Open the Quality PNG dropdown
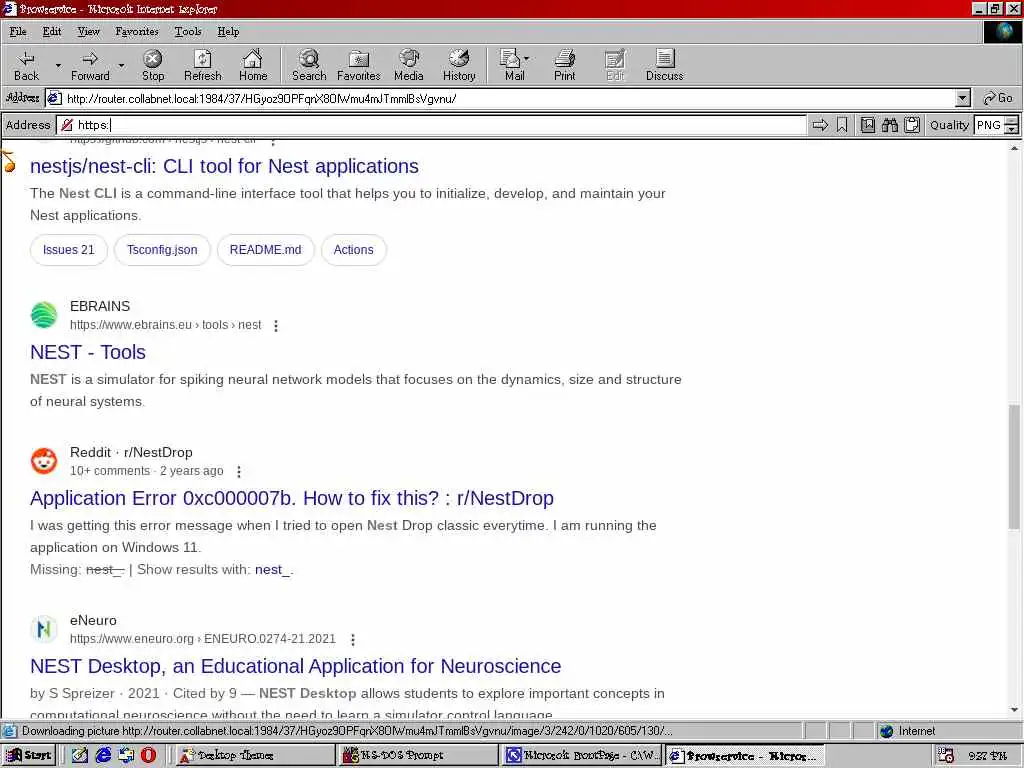The image size is (1024, 768). point(1012,125)
